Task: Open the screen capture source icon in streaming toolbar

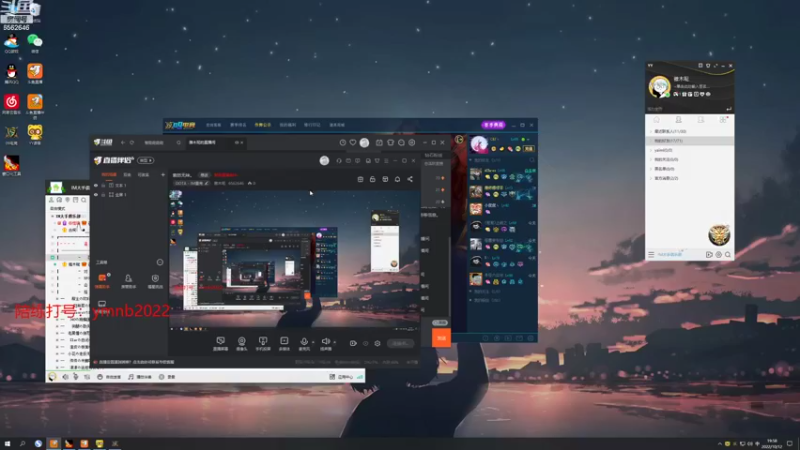Action: [x=220, y=341]
